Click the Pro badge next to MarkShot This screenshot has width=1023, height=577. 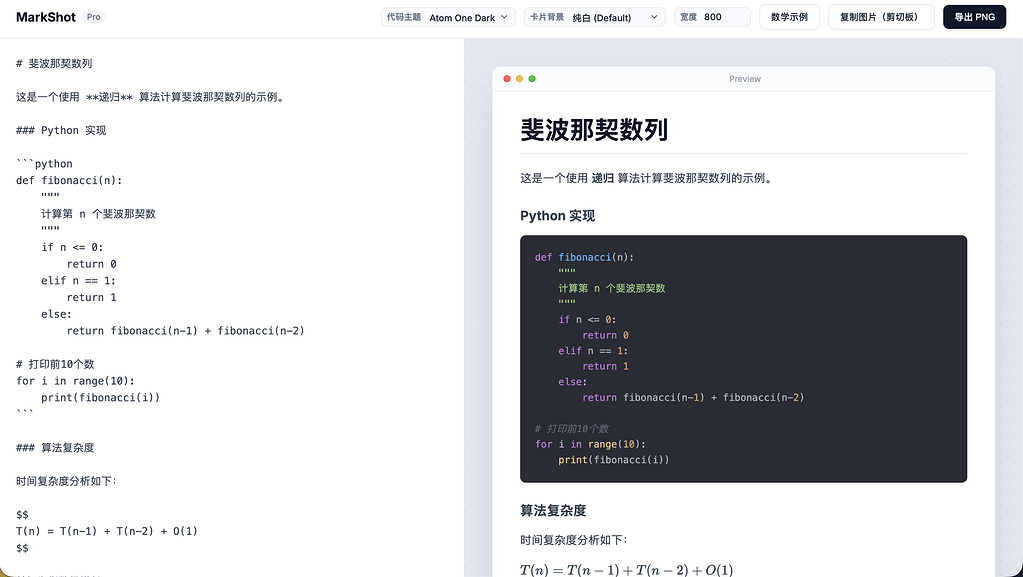(93, 17)
